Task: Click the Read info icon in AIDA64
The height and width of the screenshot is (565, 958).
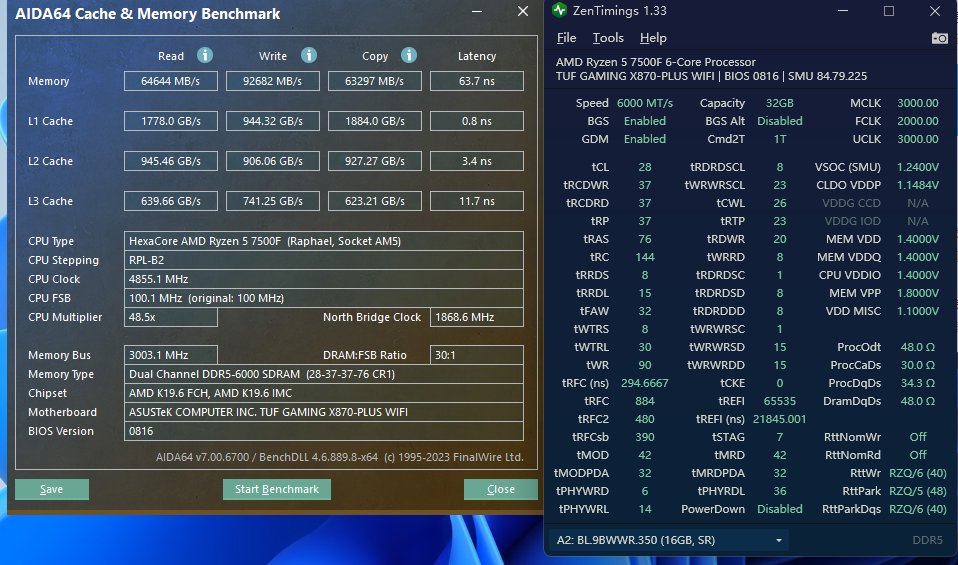Action: (x=205, y=56)
